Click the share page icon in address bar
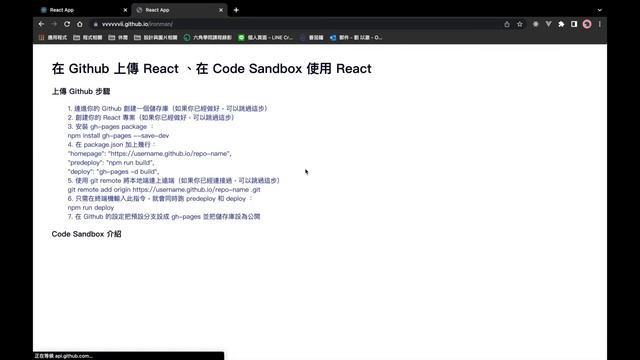This screenshot has height=360, width=640. point(507,24)
